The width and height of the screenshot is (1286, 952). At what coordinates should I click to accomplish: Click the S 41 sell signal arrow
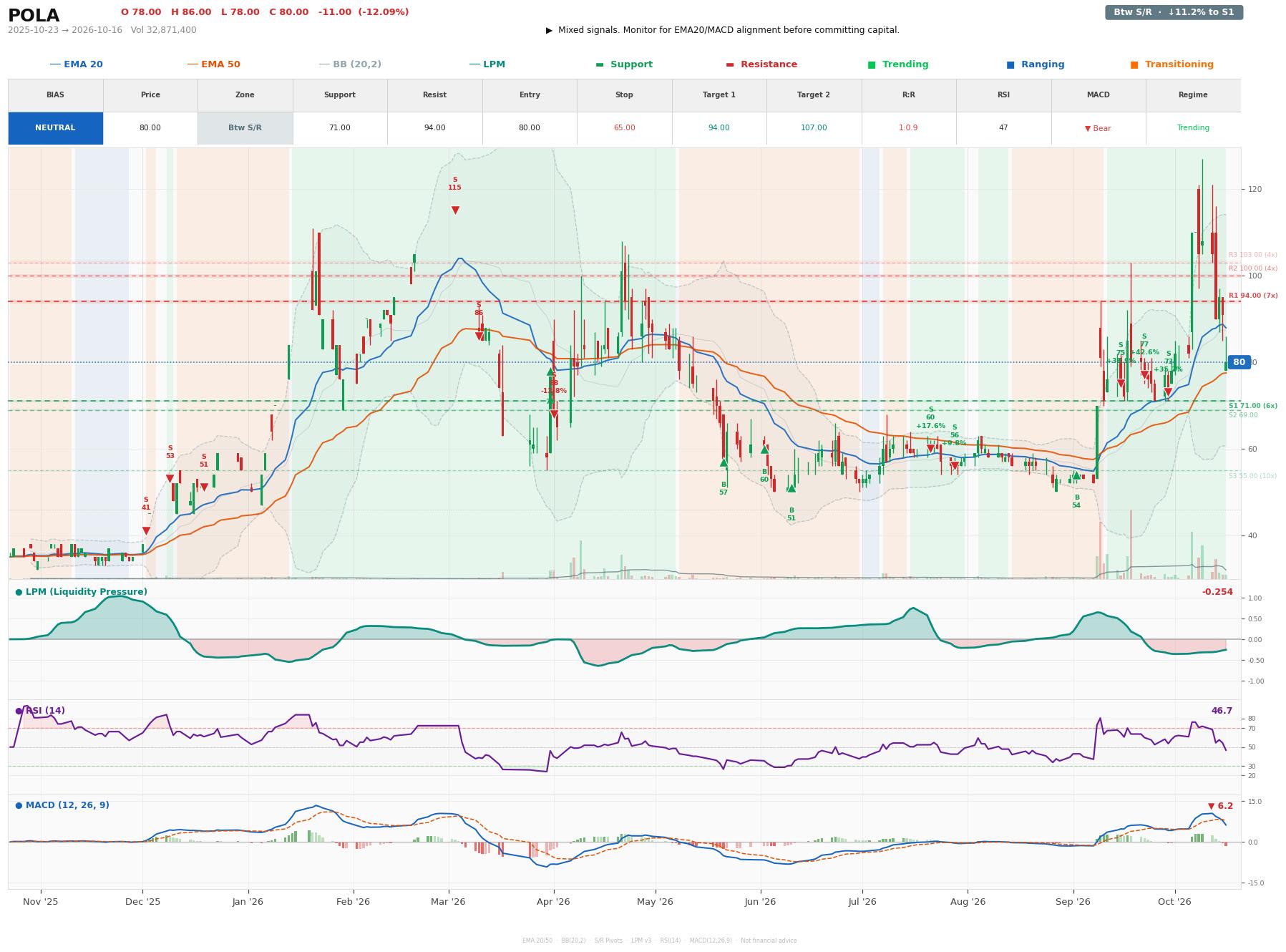[x=146, y=531]
